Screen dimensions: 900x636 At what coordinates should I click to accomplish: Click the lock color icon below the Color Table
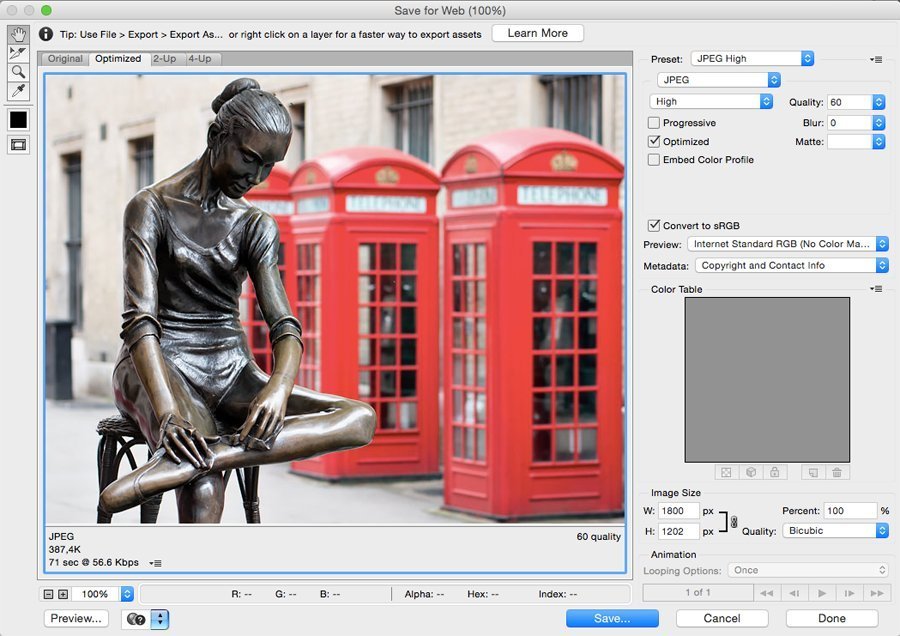(774, 471)
